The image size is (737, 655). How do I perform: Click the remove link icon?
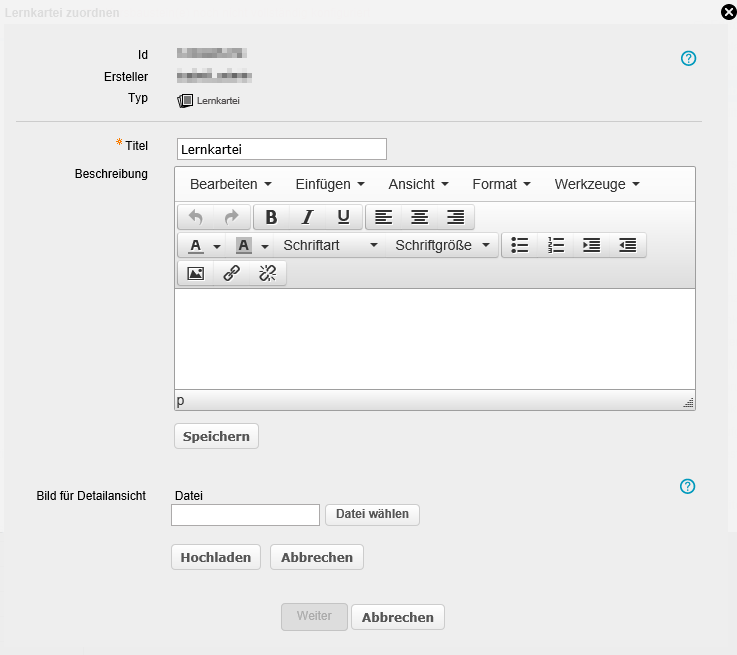[267, 273]
